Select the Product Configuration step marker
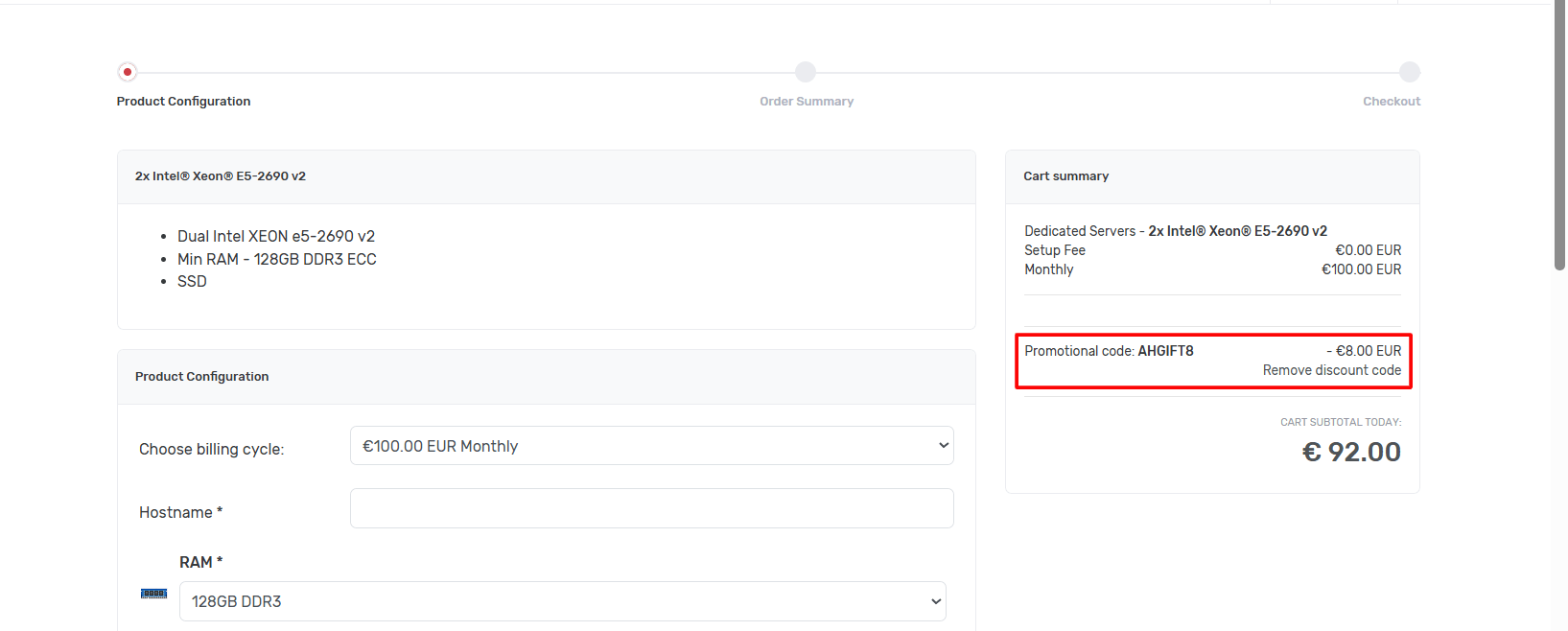The image size is (1568, 631). [127, 72]
